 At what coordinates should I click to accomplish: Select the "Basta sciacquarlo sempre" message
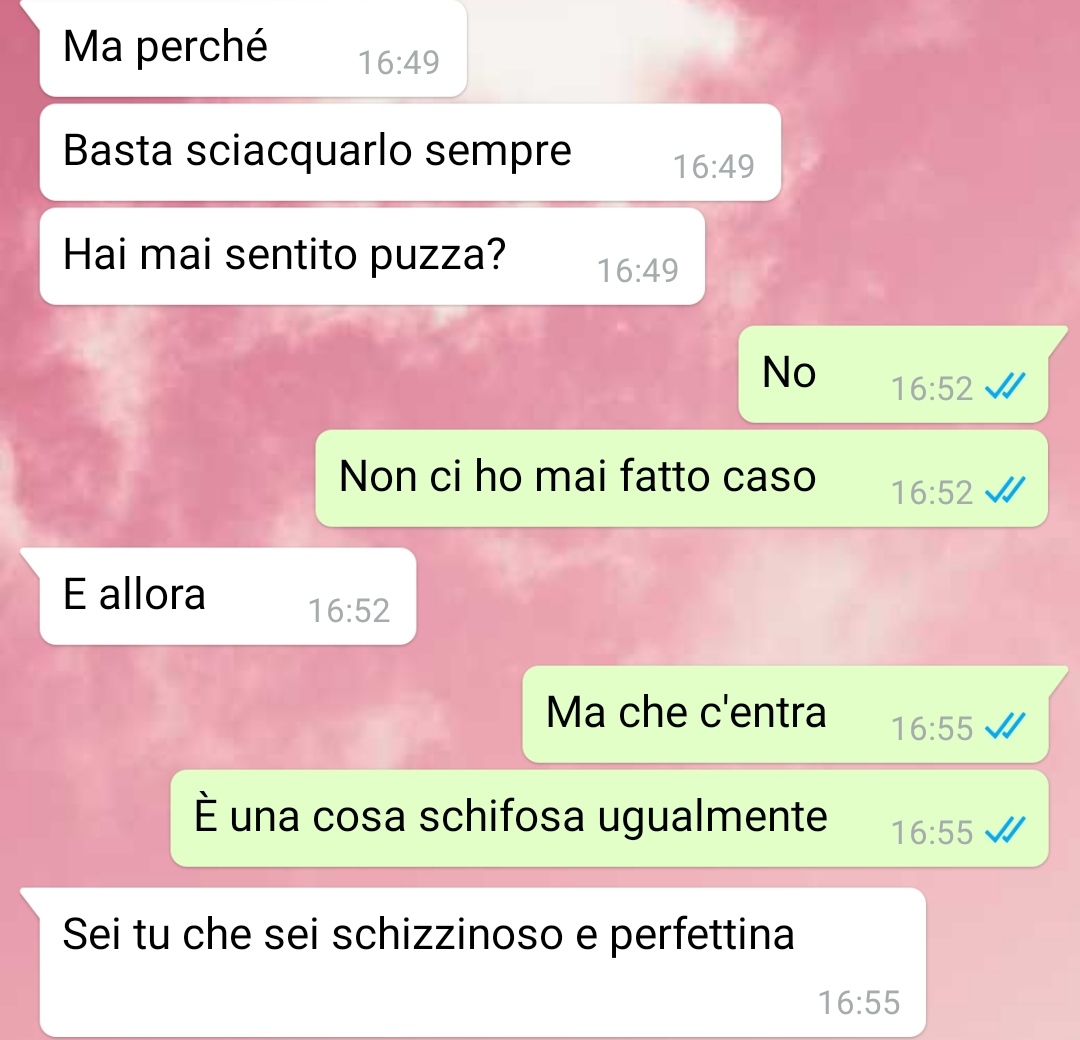click(x=410, y=152)
